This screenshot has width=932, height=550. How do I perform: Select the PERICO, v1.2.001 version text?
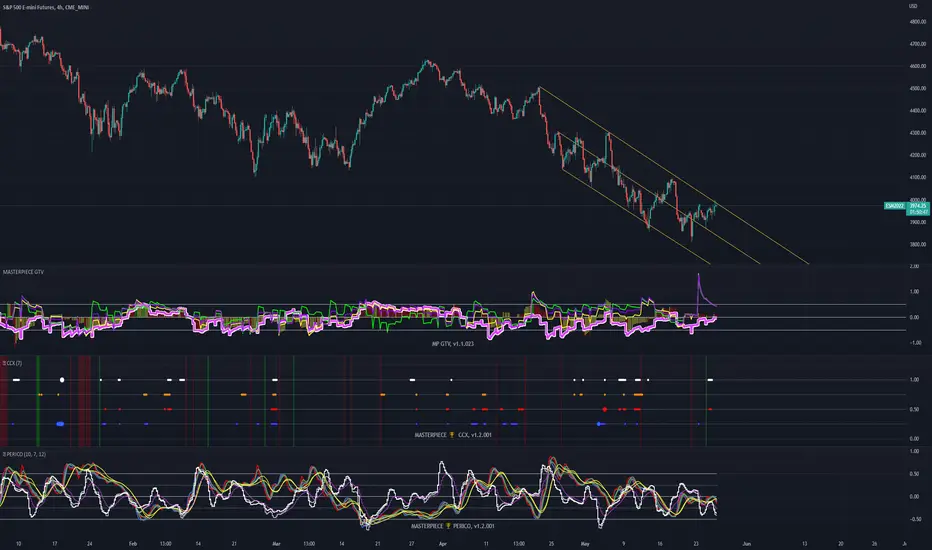(x=474, y=526)
